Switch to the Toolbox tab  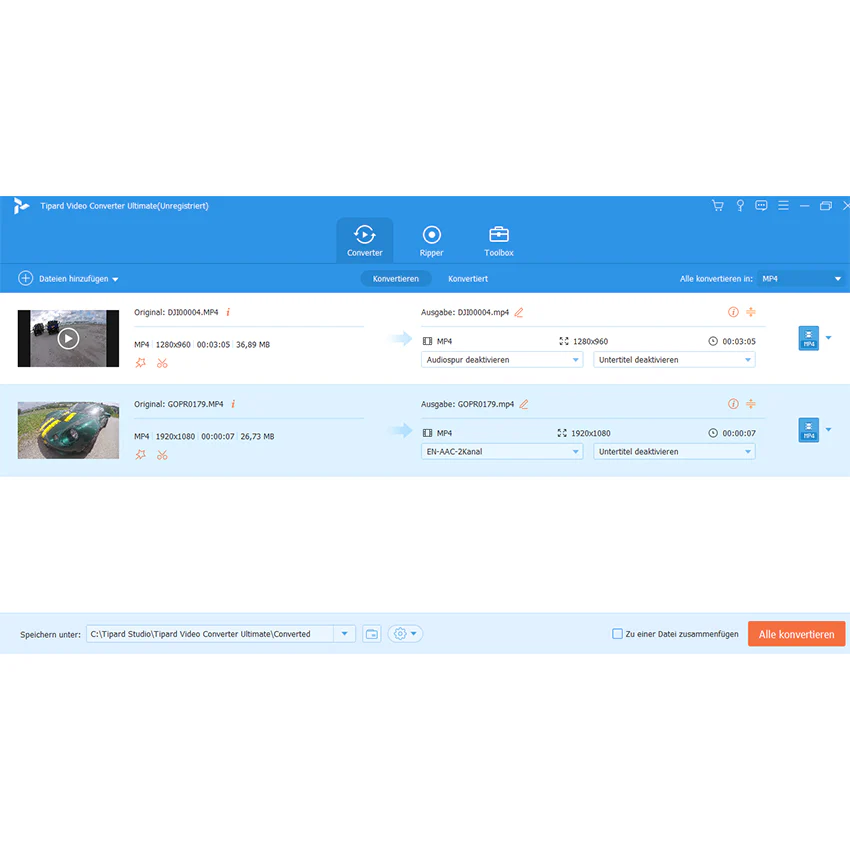499,241
